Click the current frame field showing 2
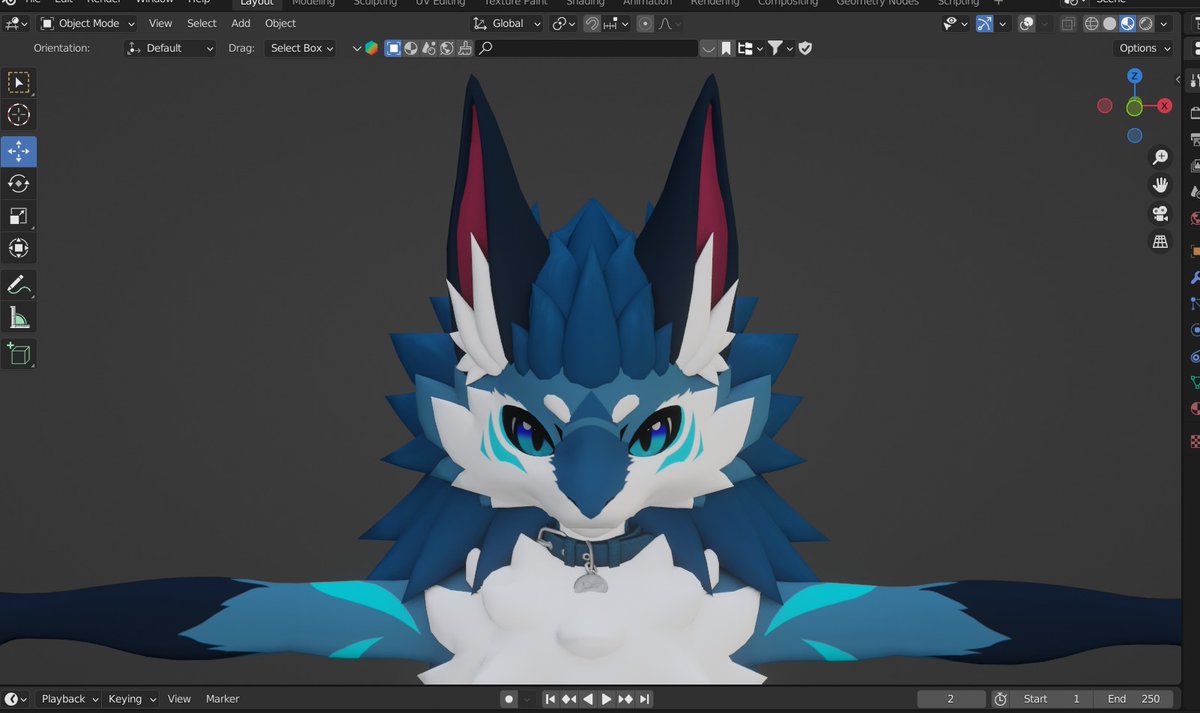 [951, 699]
